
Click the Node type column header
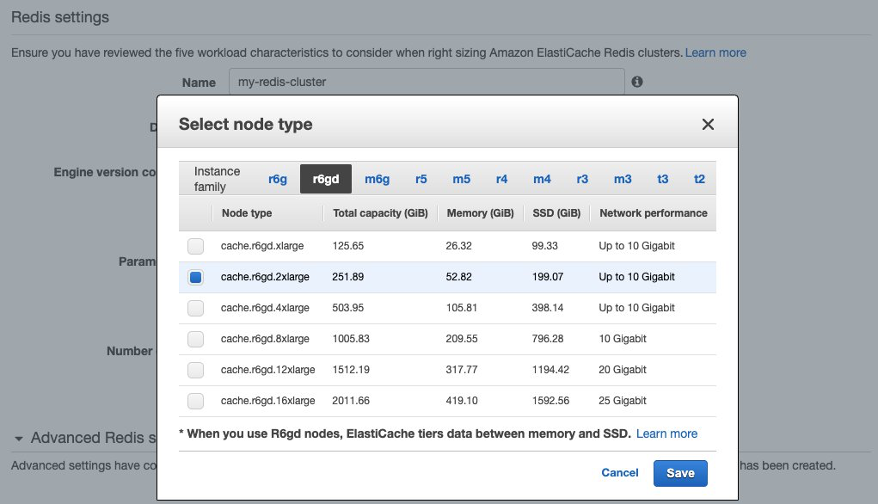(x=247, y=213)
